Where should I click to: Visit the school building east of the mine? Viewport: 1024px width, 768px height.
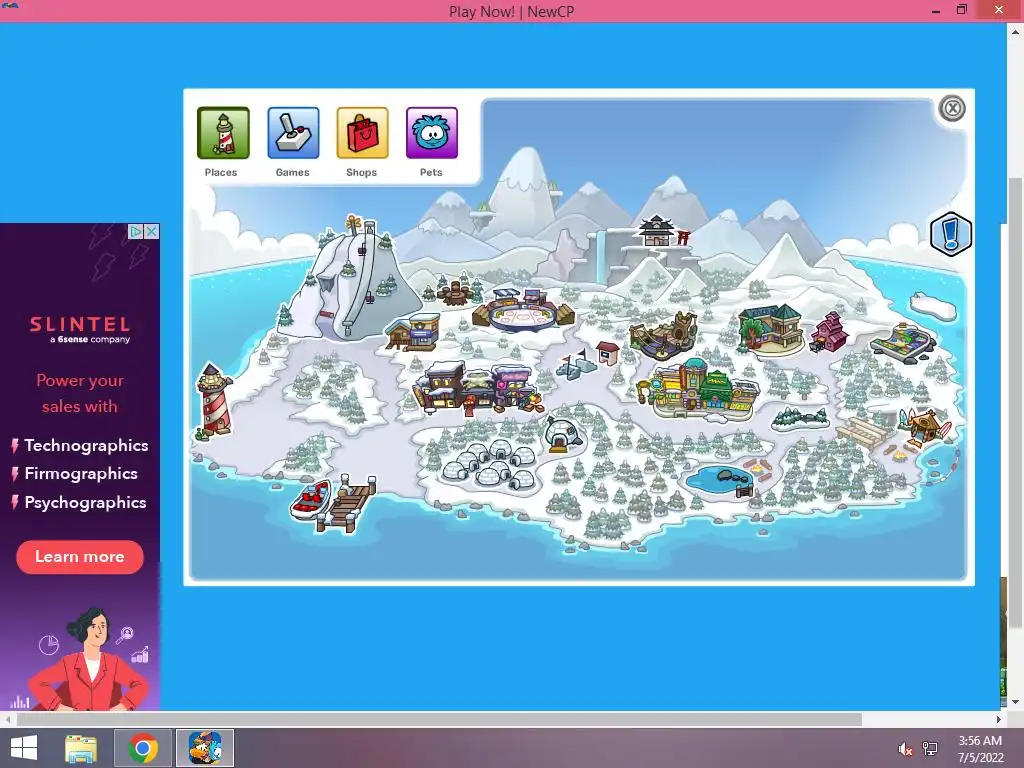770,328
